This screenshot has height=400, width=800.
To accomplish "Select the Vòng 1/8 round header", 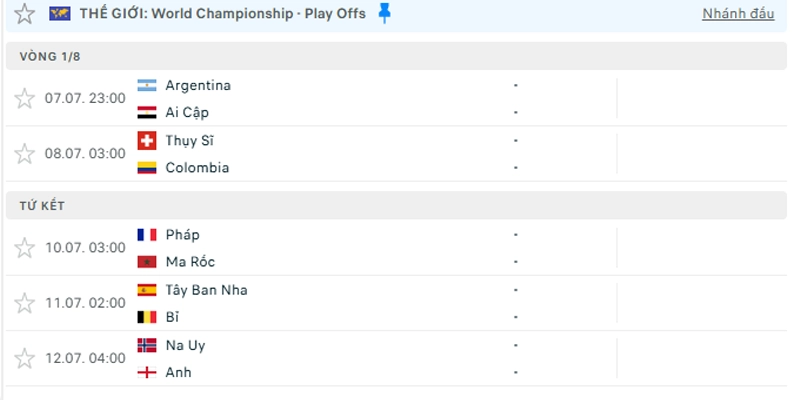I will tap(396, 56).
